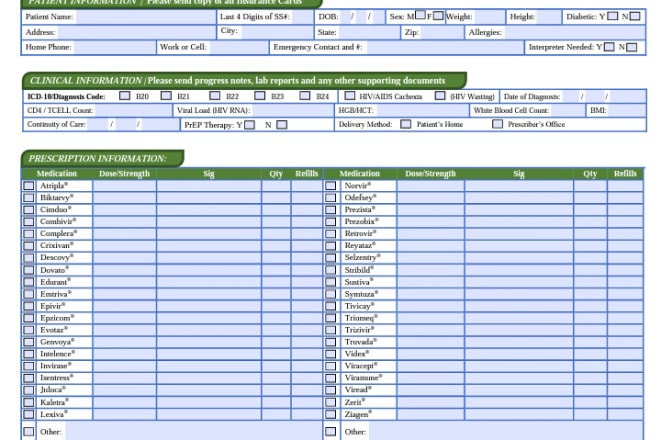
Task: Click the left Other medication text field
Action: [x=193, y=432]
